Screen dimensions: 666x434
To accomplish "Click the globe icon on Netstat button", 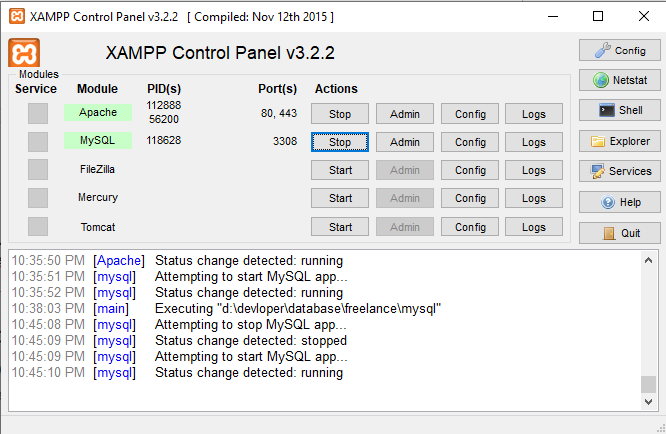I will [x=601, y=80].
